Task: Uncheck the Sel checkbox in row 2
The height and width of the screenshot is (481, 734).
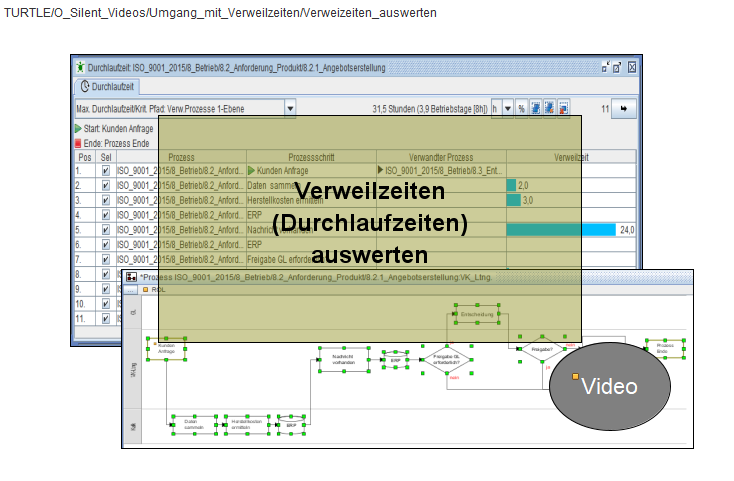Action: pos(106,185)
